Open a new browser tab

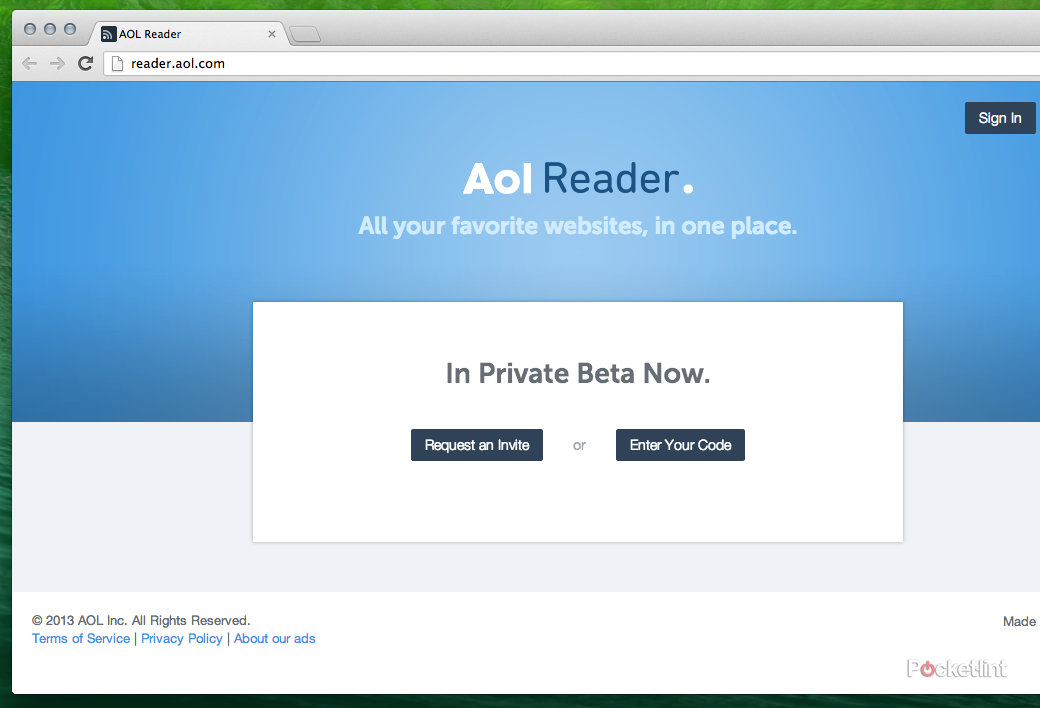tap(304, 33)
